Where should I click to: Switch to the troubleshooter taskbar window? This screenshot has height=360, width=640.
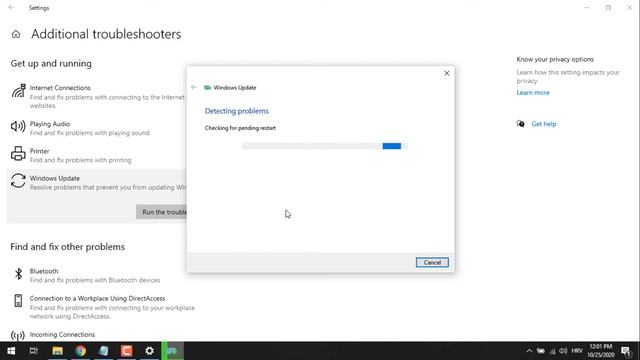[172, 351]
